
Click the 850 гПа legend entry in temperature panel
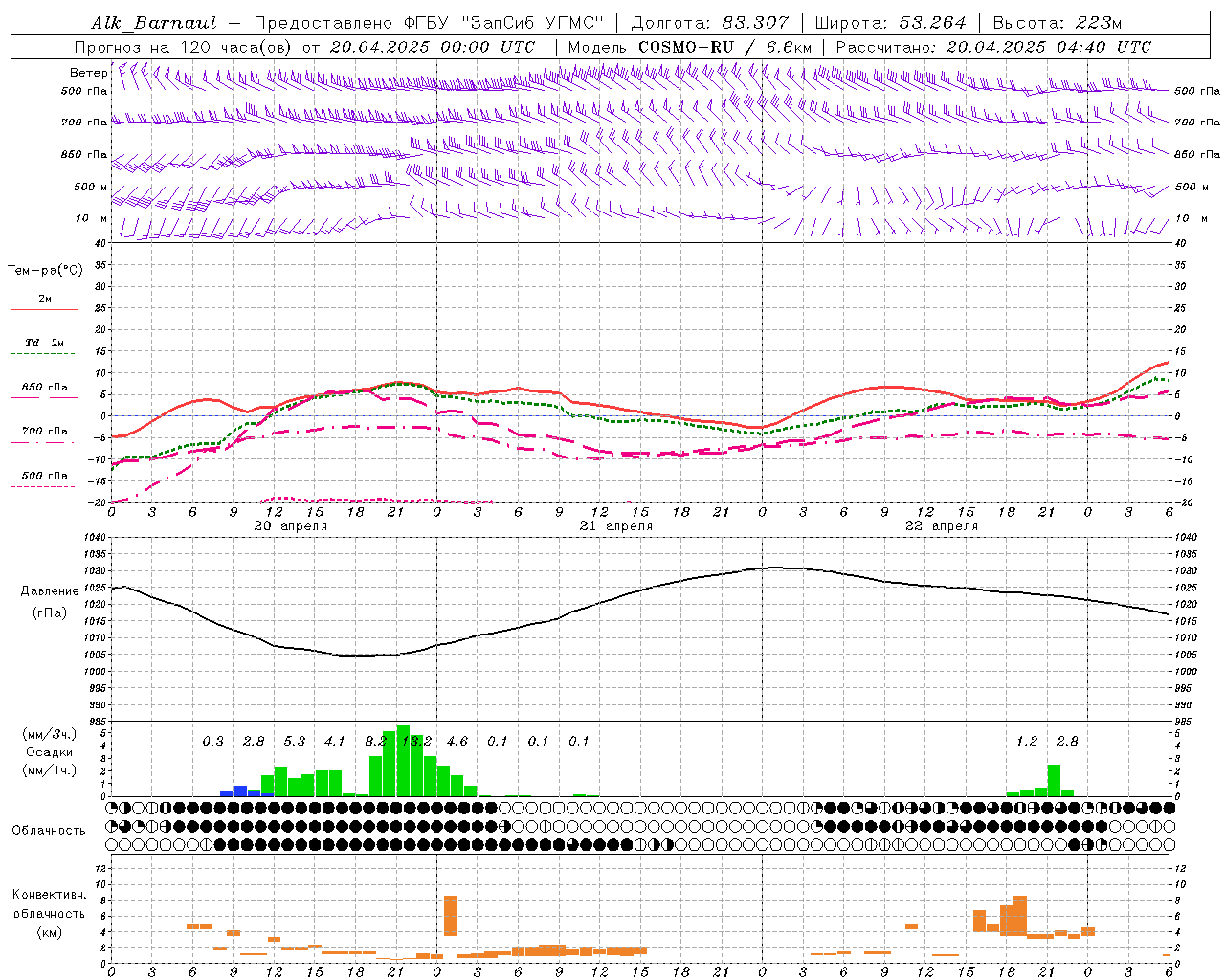pos(44,388)
